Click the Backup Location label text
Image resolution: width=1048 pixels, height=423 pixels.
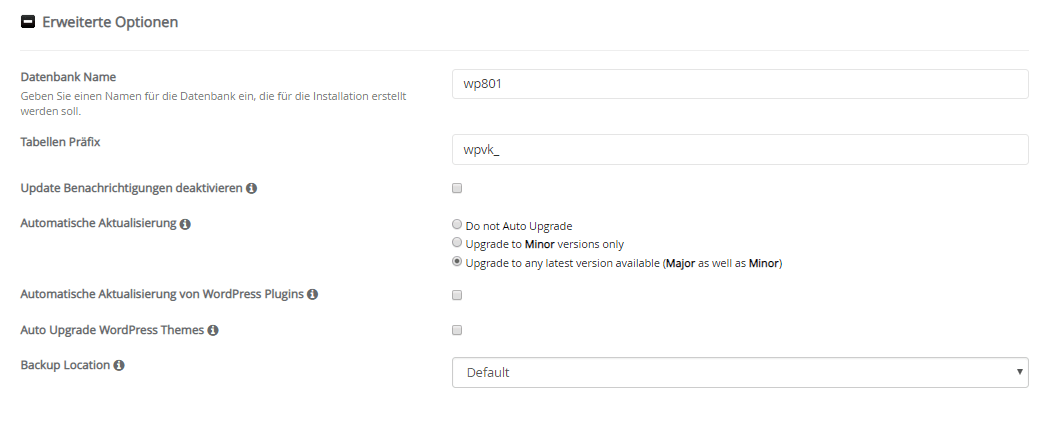[x=66, y=365]
